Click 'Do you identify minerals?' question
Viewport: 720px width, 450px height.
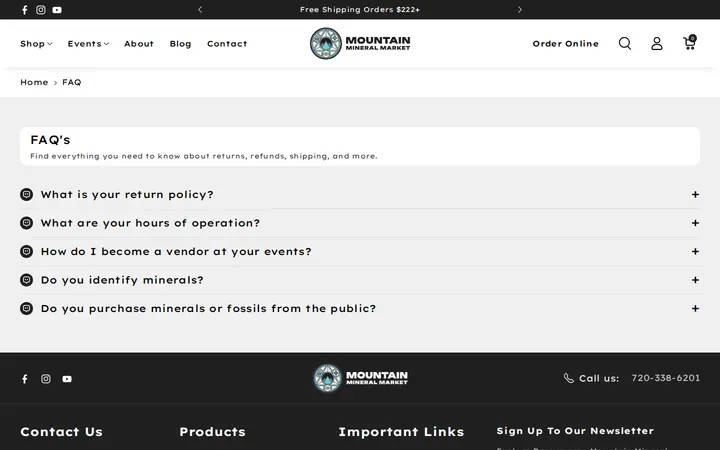tap(122, 280)
